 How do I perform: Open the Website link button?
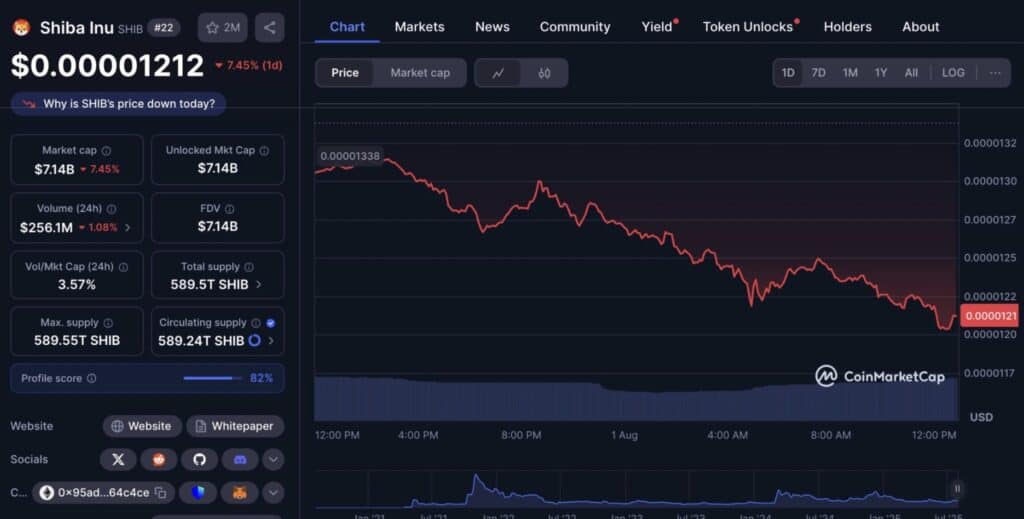coord(142,426)
